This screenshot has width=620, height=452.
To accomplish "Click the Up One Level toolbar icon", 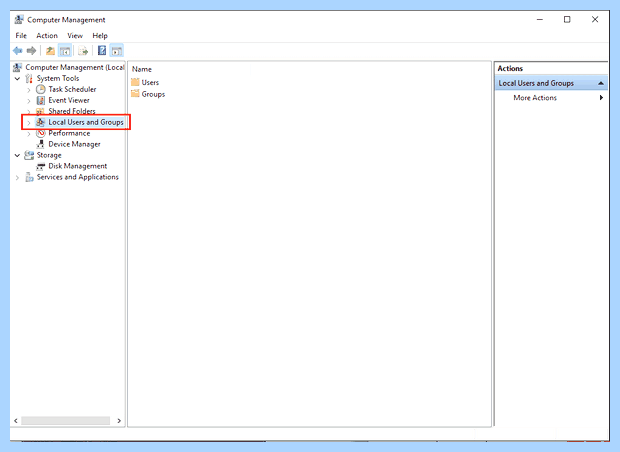I will pyautogui.click(x=50, y=51).
